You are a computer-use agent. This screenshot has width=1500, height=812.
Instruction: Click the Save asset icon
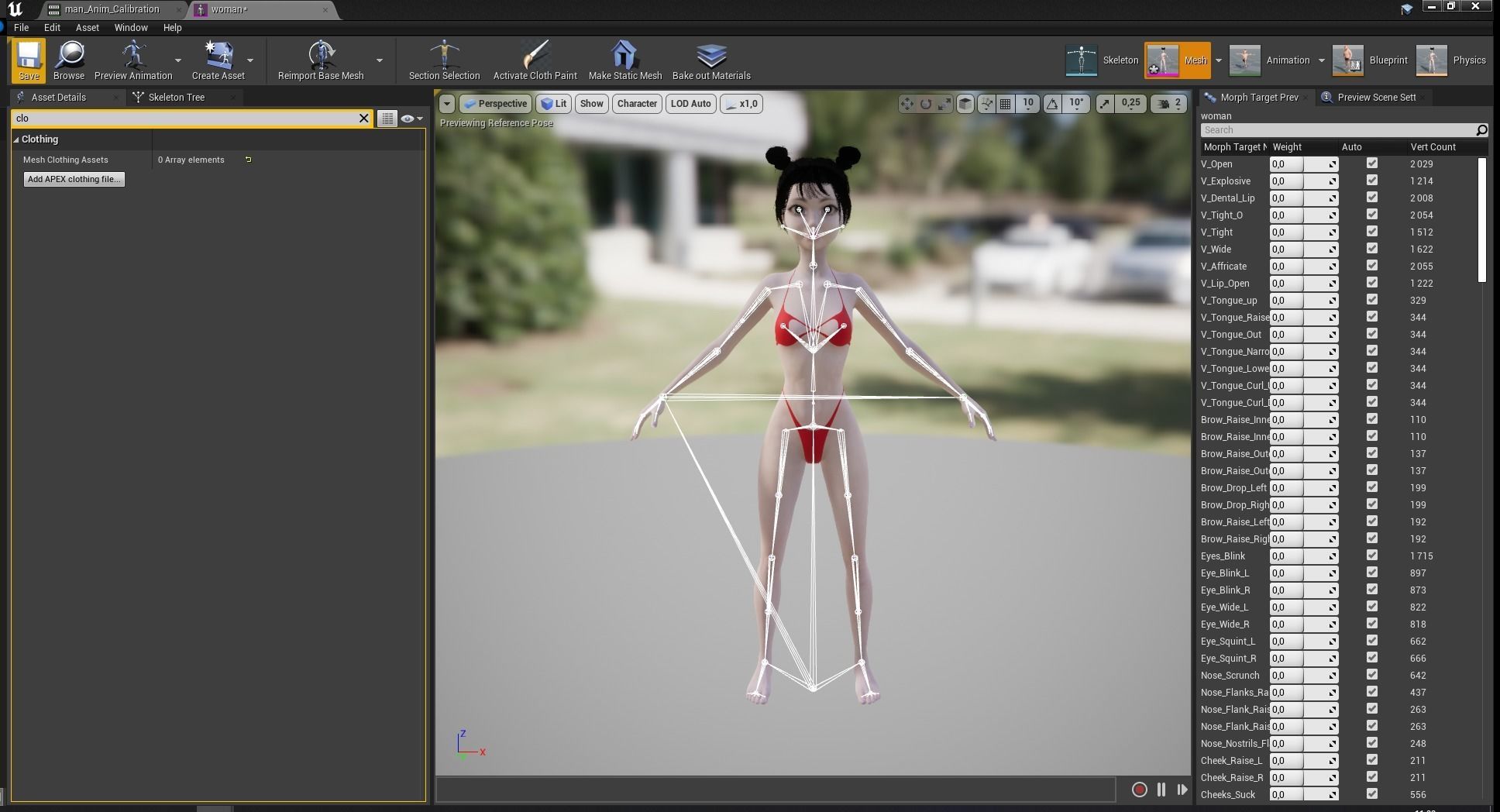click(x=29, y=60)
